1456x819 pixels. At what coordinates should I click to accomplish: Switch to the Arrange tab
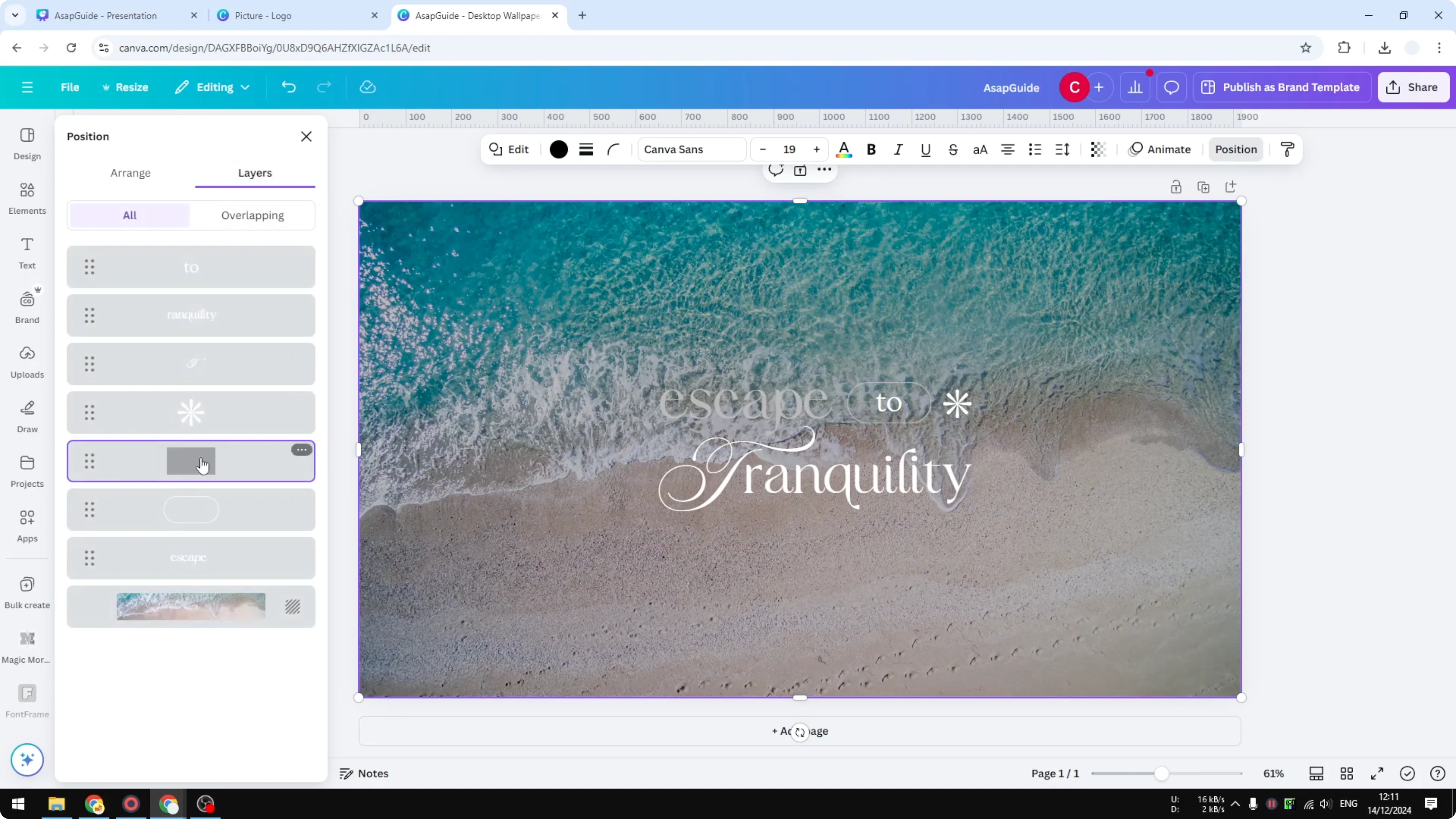131,173
